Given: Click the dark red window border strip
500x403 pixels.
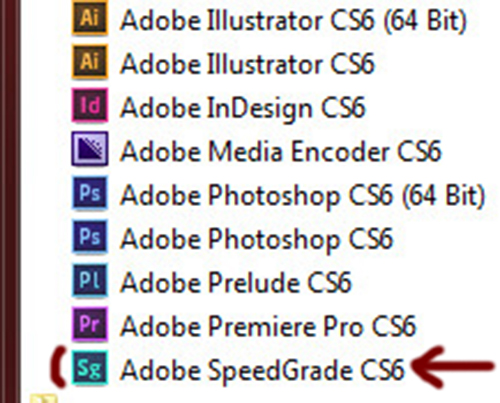Looking at the screenshot, I should (x=11, y=201).
